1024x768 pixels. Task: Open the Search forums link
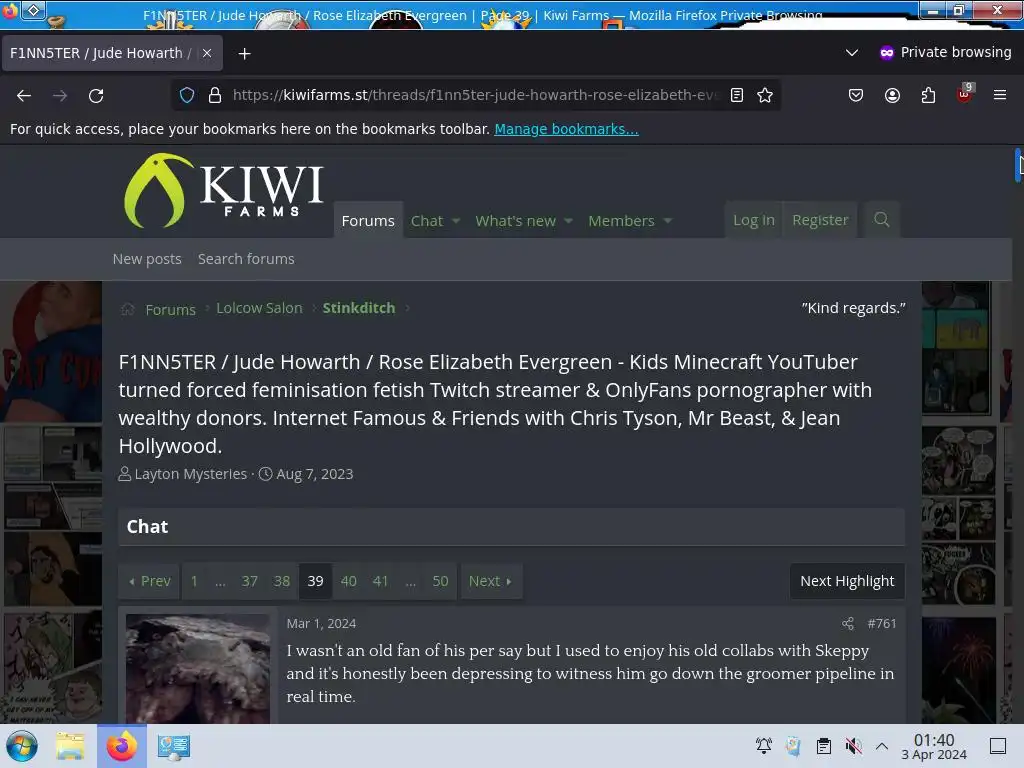[246, 259]
